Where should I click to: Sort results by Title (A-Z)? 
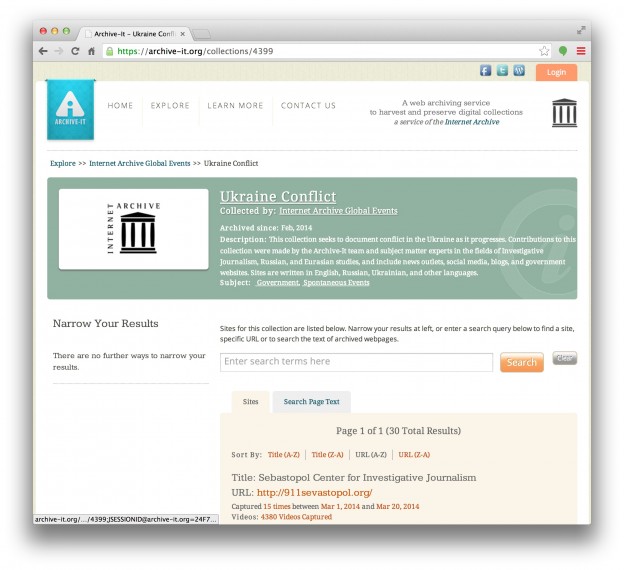click(x=284, y=455)
